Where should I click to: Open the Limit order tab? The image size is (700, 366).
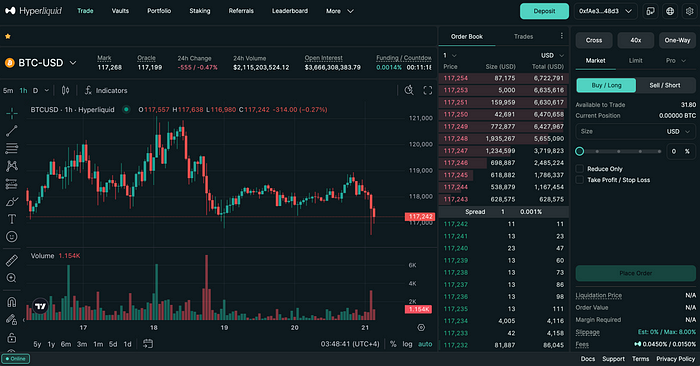635,60
